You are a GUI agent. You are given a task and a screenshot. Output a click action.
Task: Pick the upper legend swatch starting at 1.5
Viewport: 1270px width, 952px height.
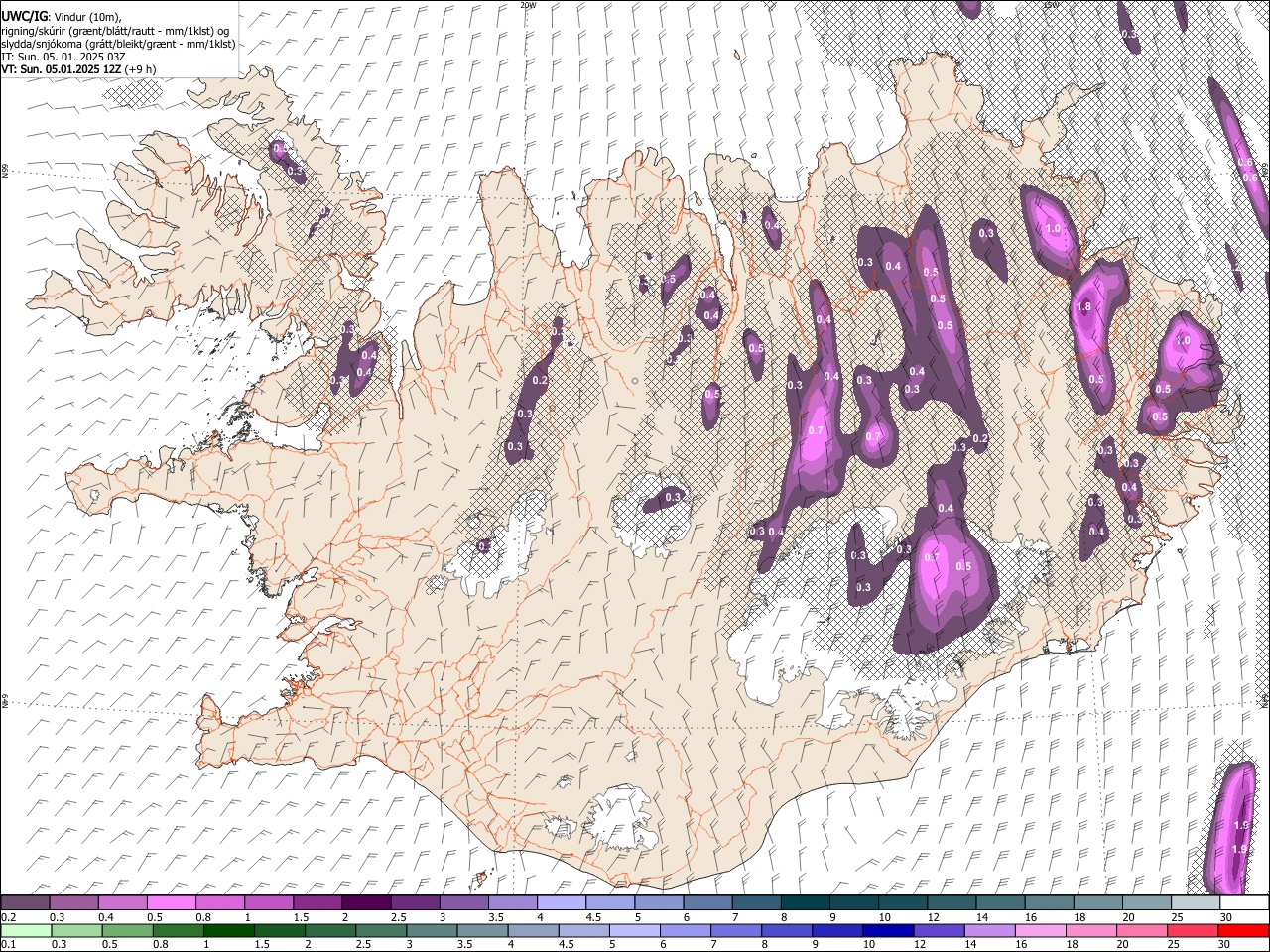[317, 903]
